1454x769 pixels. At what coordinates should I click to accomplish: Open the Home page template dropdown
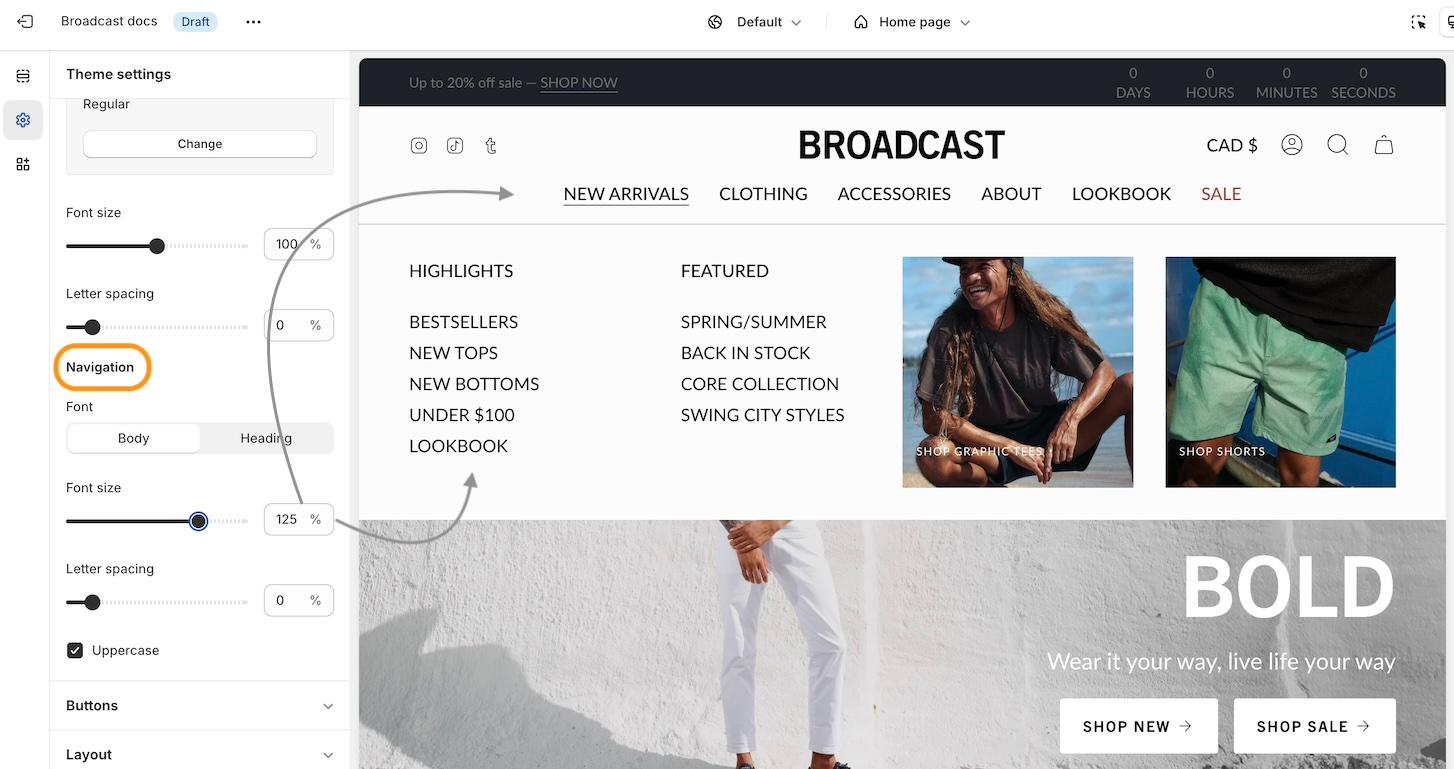pyautogui.click(x=911, y=22)
